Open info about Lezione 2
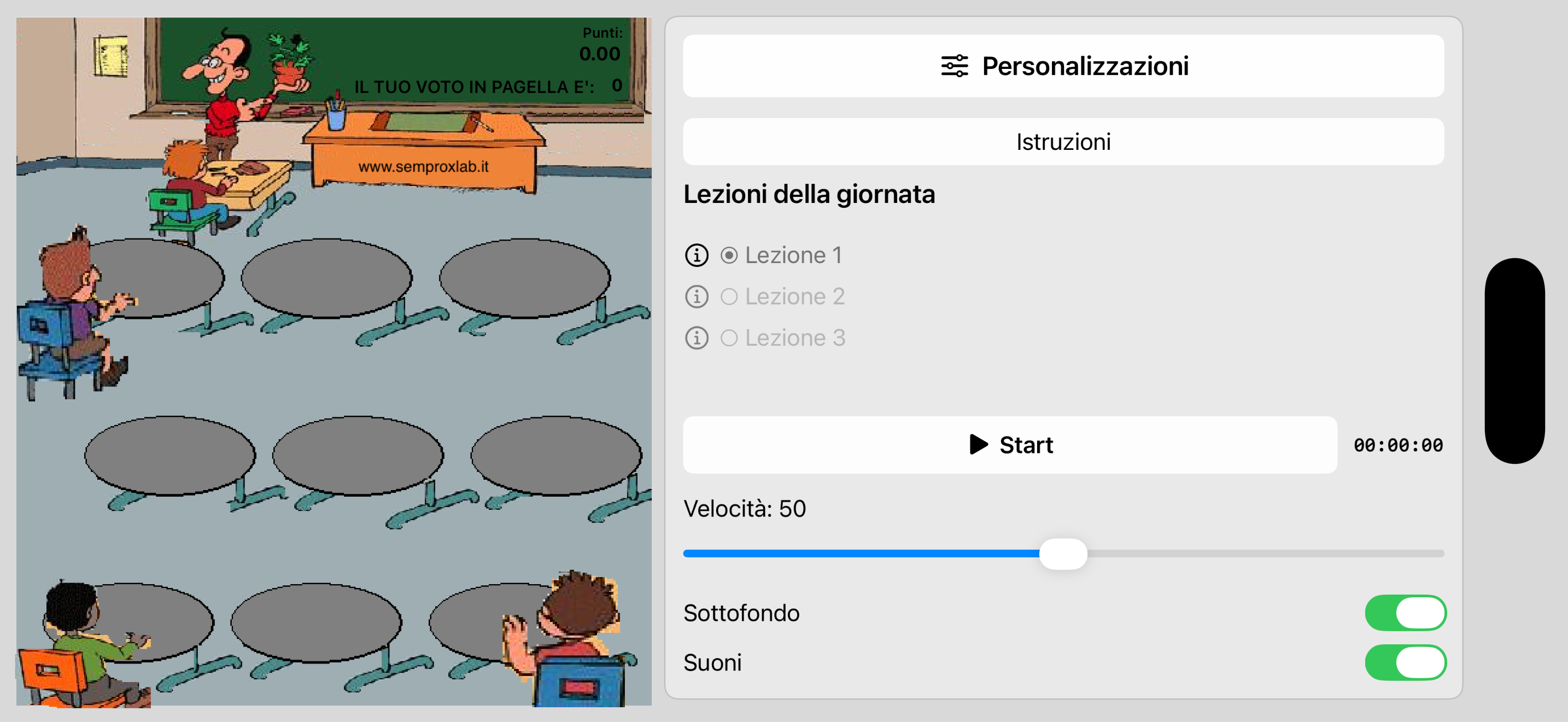The width and height of the screenshot is (1568, 722). click(697, 297)
